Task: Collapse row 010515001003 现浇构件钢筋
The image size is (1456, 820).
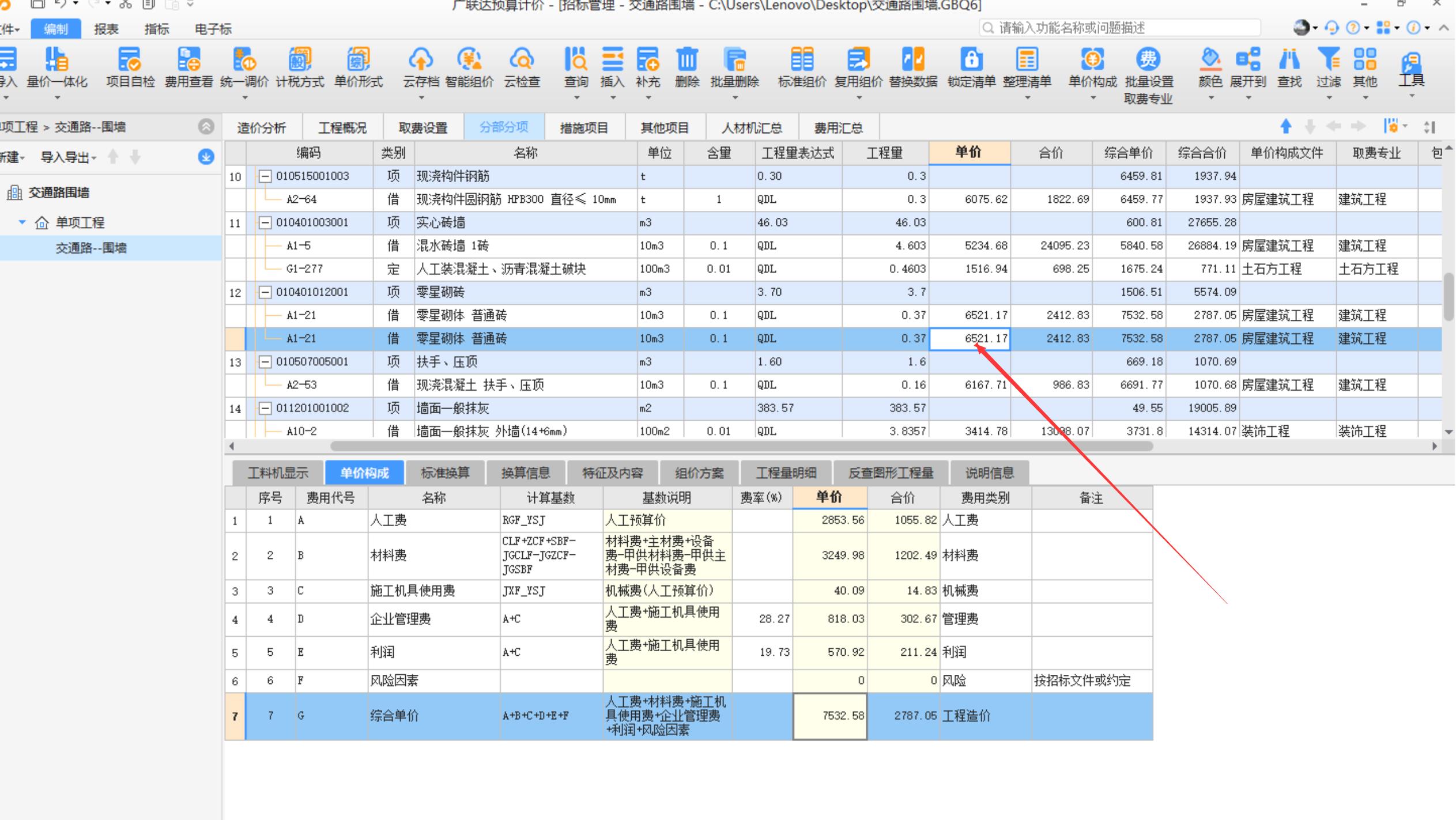Action: point(265,176)
